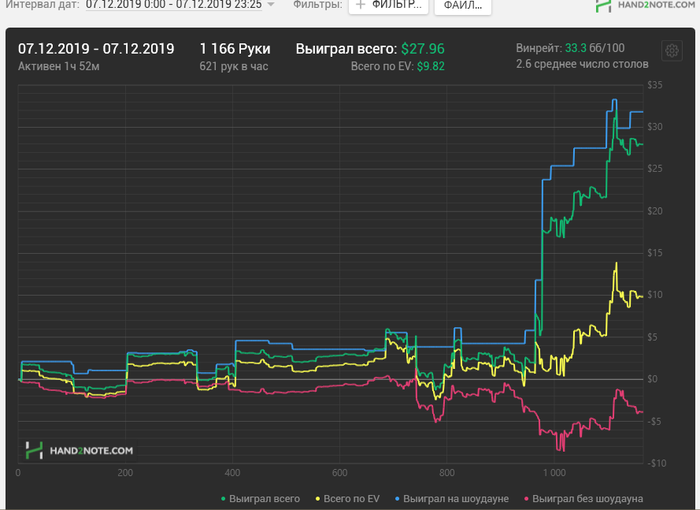Screen dimensions: 700x510
Task: Click the ФАЙЛ button beside filters
Action: (x=462, y=6)
